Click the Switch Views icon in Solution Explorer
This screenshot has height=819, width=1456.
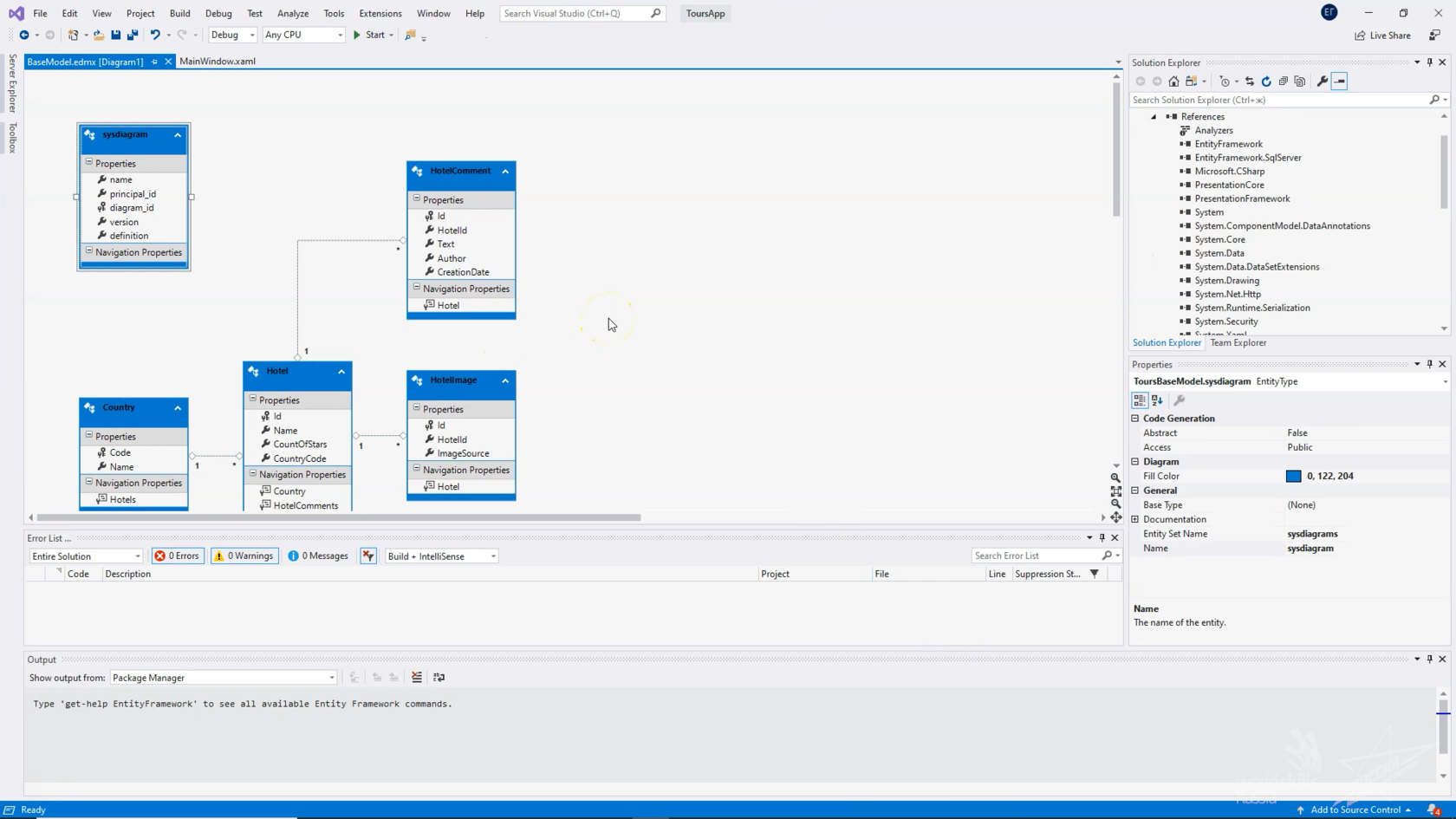(x=1193, y=81)
